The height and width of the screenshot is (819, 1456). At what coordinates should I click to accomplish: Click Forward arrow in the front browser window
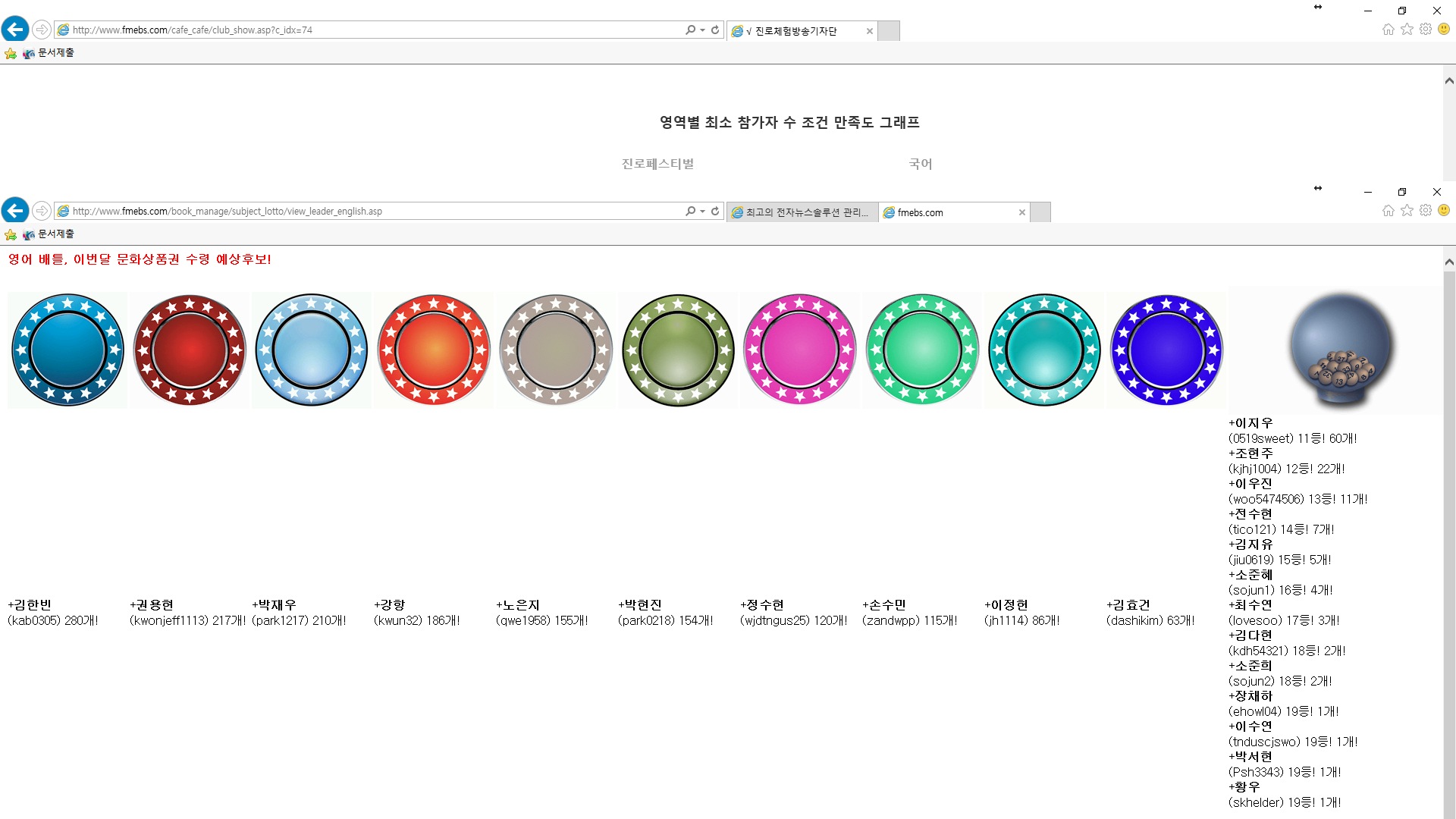(x=42, y=211)
